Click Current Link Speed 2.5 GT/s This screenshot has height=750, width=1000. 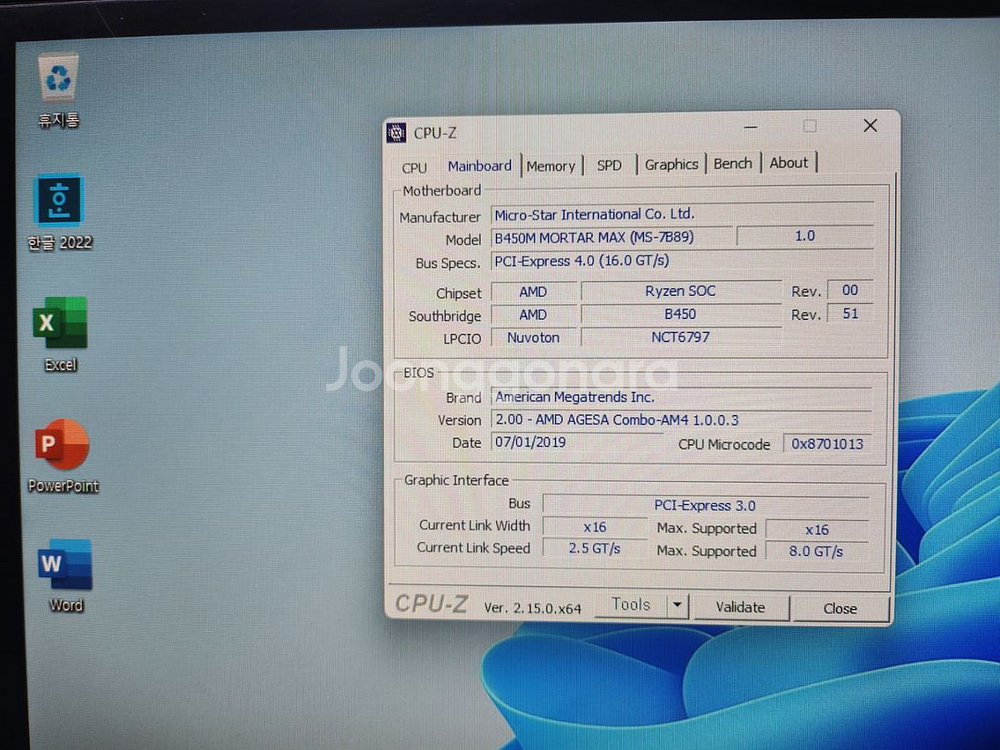click(x=595, y=548)
